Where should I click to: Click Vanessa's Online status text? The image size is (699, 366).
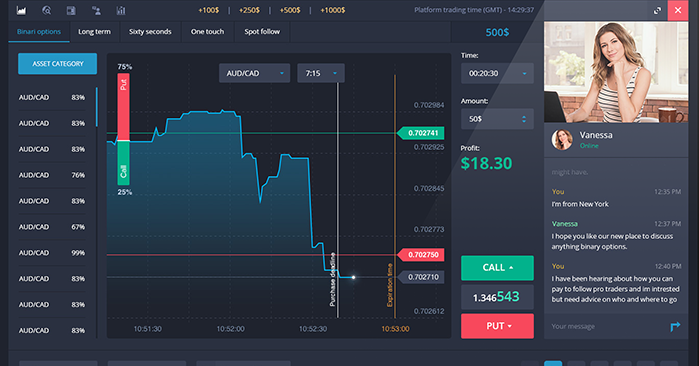[589, 146]
